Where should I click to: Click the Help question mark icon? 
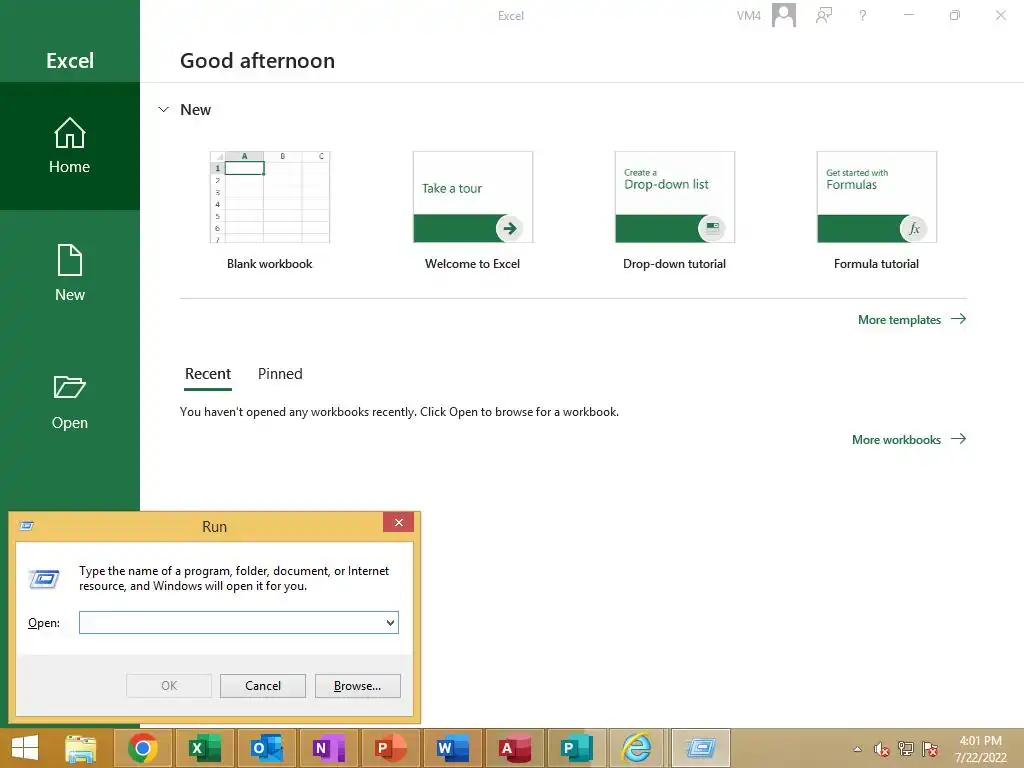863,15
